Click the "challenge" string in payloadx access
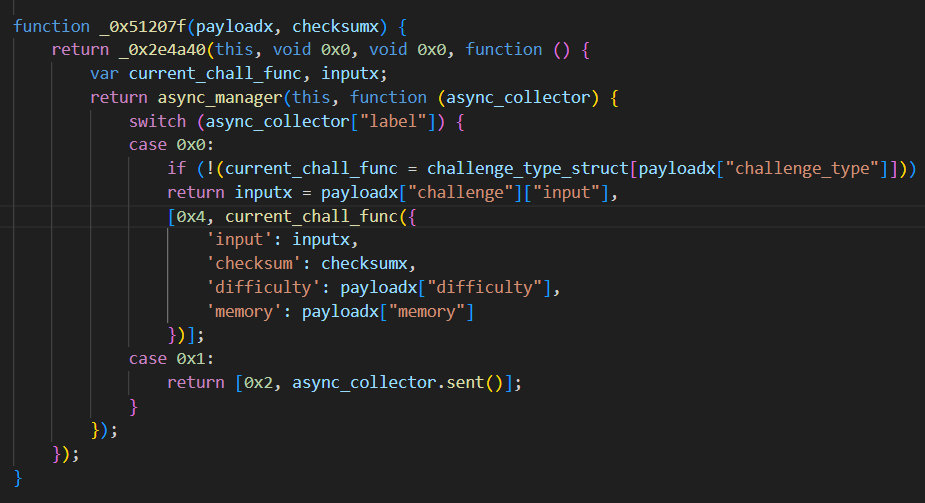 pos(461,193)
